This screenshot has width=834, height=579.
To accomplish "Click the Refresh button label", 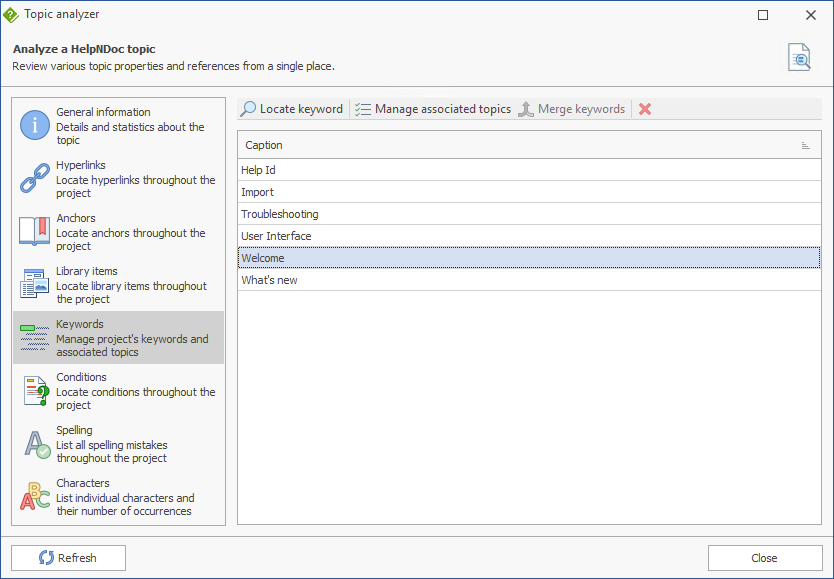I will tap(77, 558).
